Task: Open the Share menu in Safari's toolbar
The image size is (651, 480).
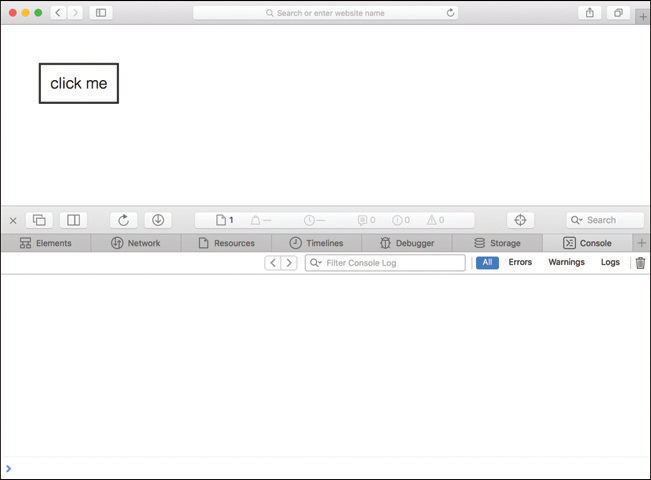Action: (x=589, y=13)
